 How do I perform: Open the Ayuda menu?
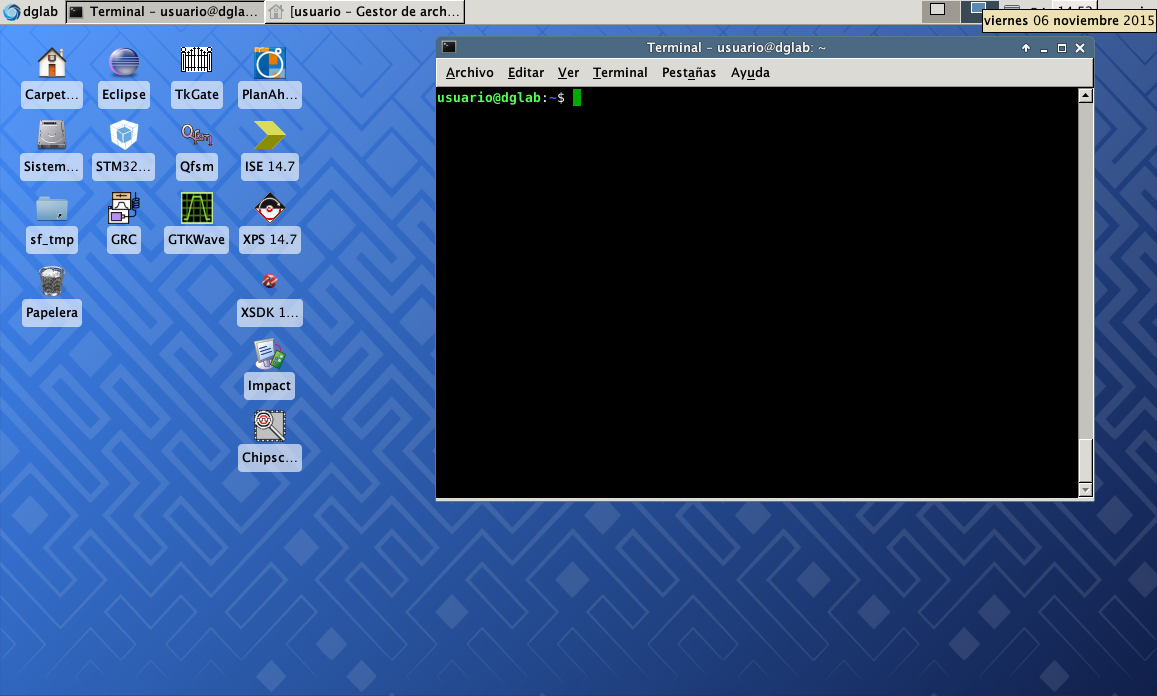click(750, 73)
